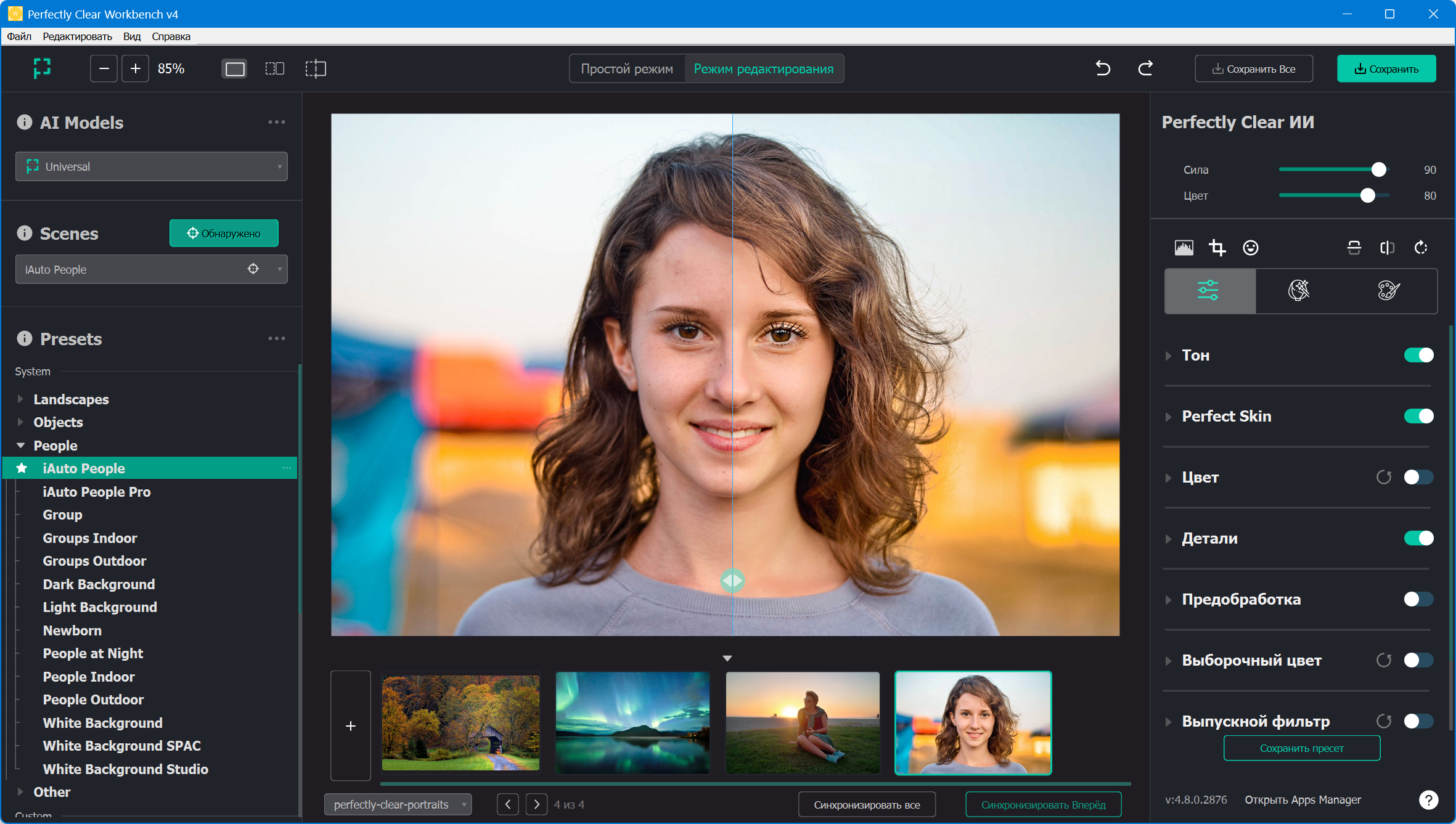This screenshot has width=1456, height=824.
Task: Click the rotate clockwise icon
Action: [1420, 248]
